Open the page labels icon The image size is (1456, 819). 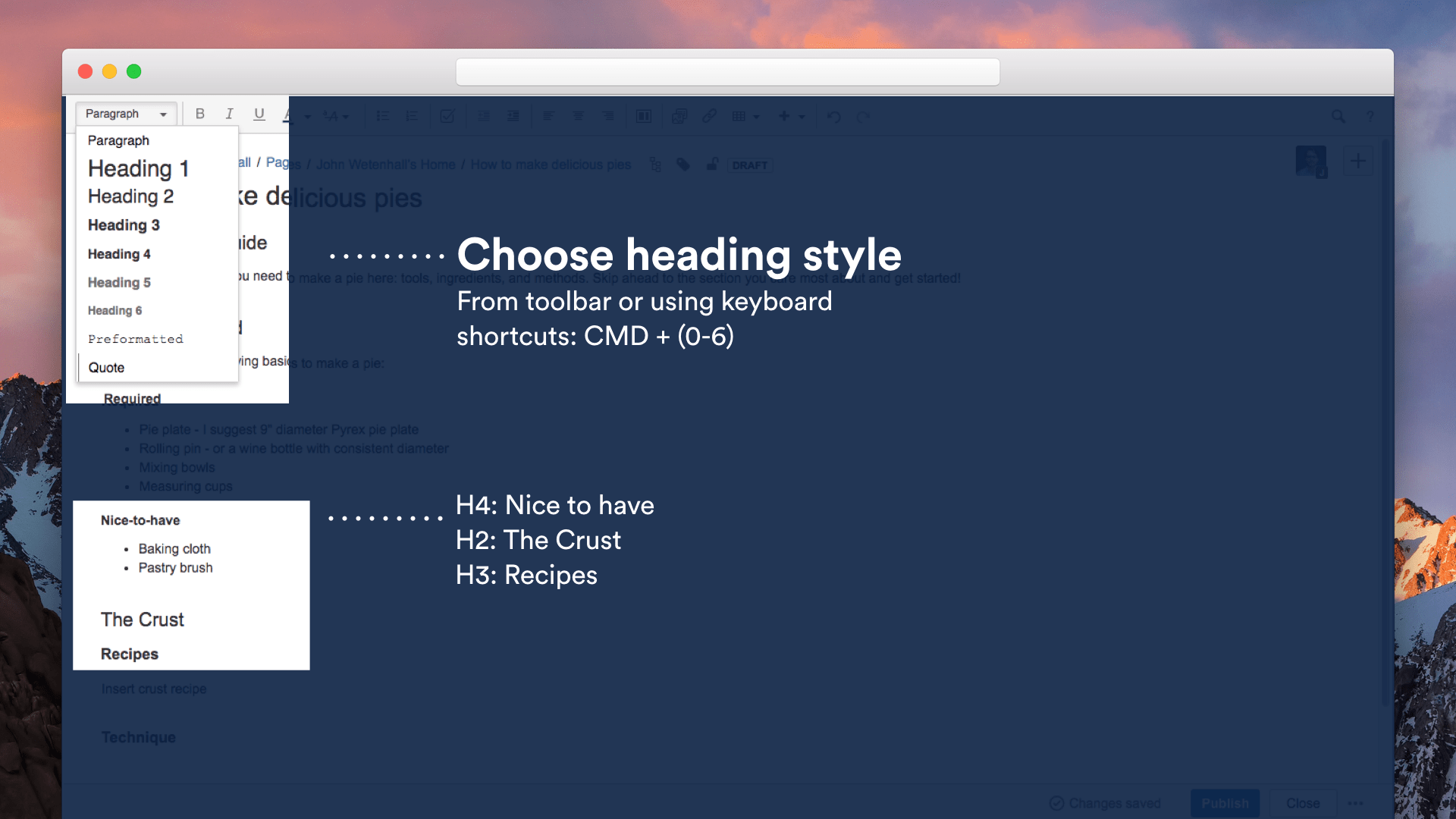pyautogui.click(x=682, y=165)
